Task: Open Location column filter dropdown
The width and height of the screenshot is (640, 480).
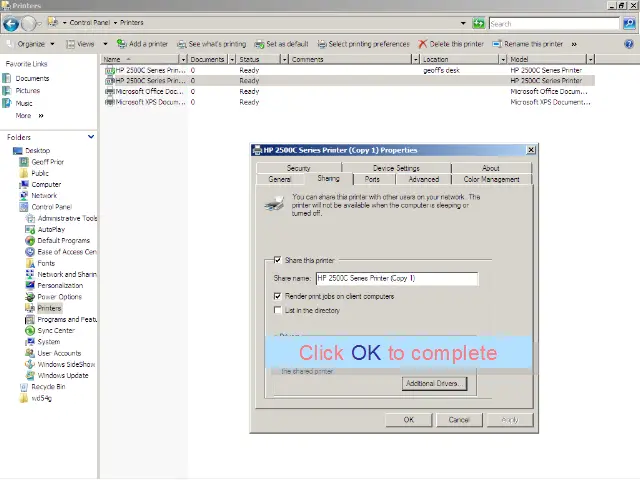Action: tap(503, 60)
